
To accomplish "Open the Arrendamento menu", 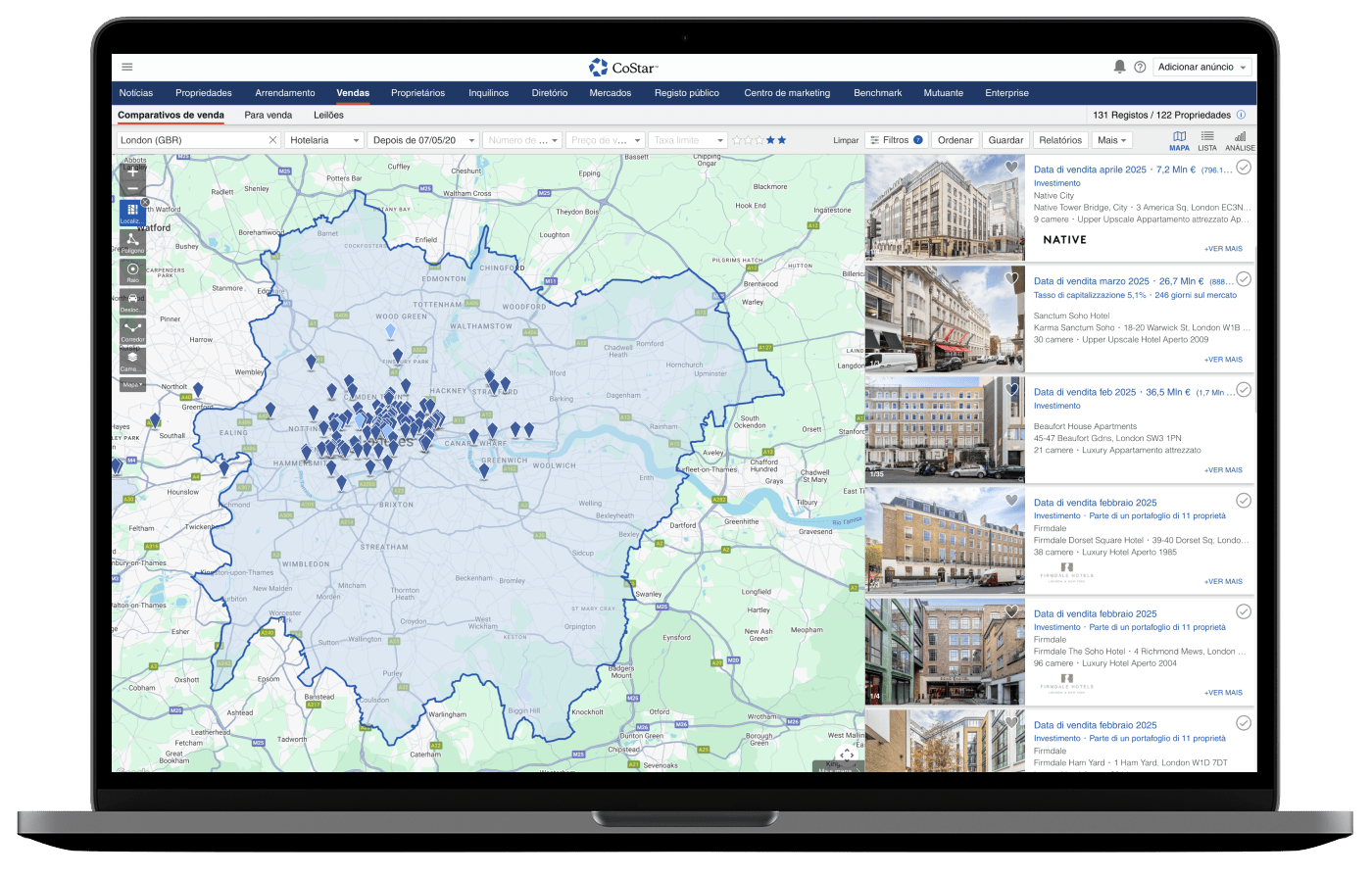I will pos(285,93).
